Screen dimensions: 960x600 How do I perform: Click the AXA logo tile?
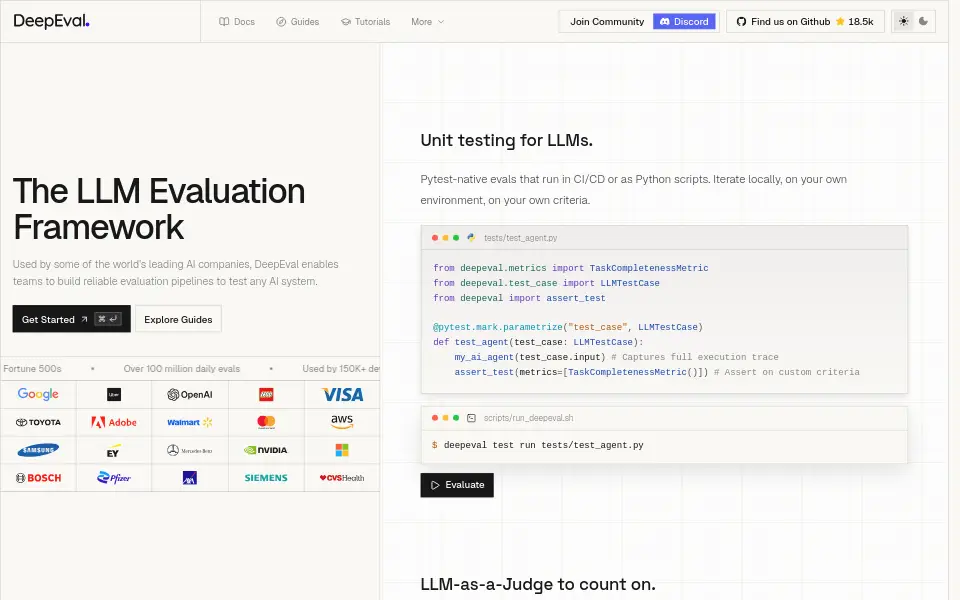point(190,478)
